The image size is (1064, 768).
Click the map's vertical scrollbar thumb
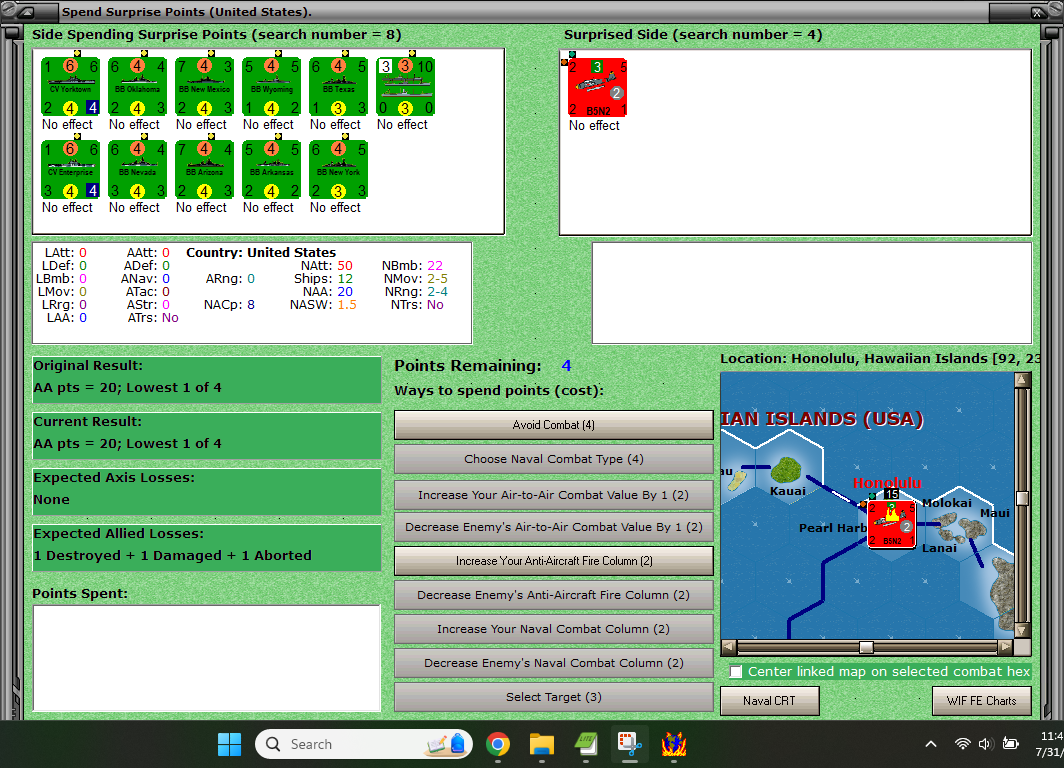[1022, 499]
